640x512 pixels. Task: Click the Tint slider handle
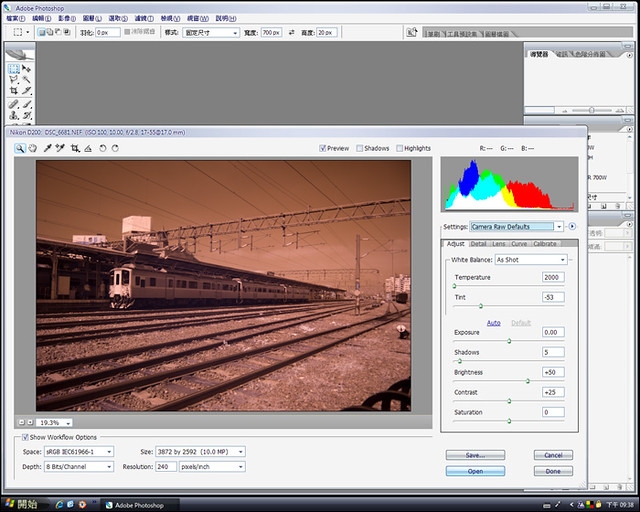tap(480, 305)
